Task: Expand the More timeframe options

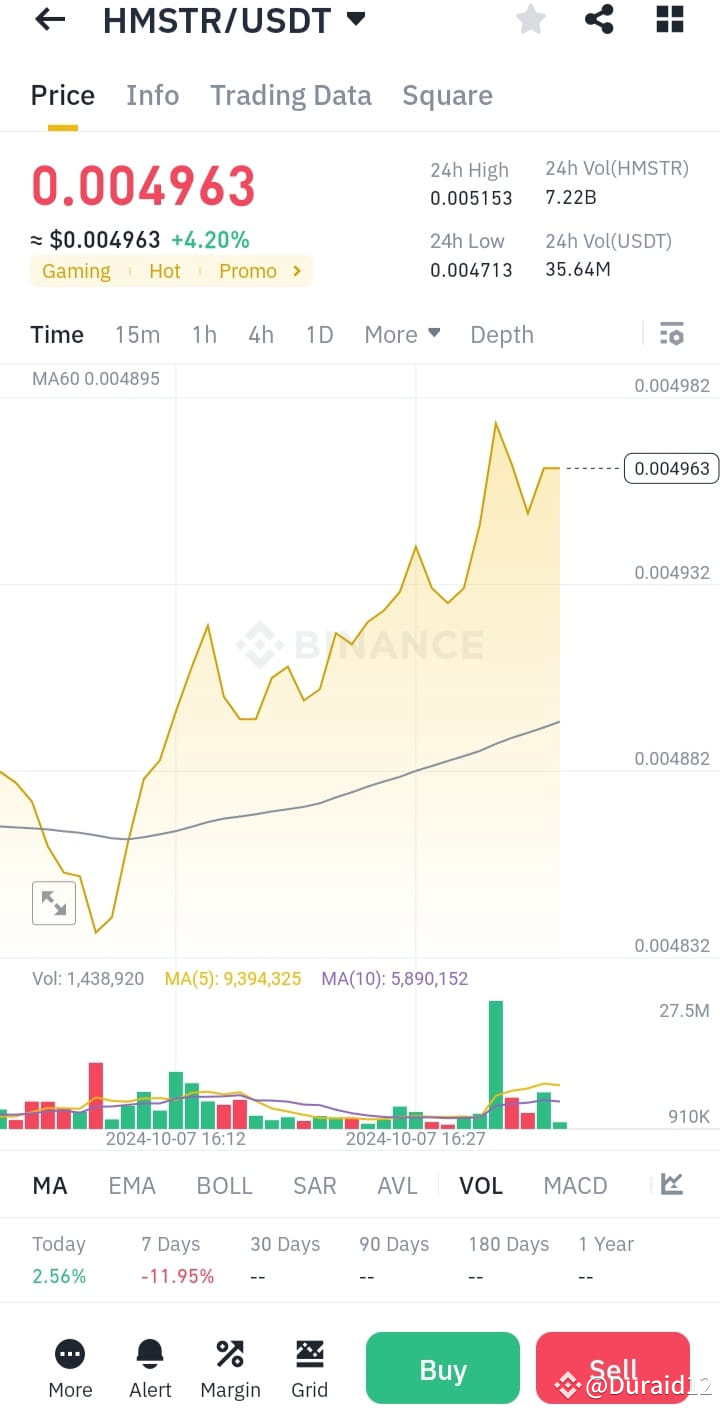Action: coord(402,334)
